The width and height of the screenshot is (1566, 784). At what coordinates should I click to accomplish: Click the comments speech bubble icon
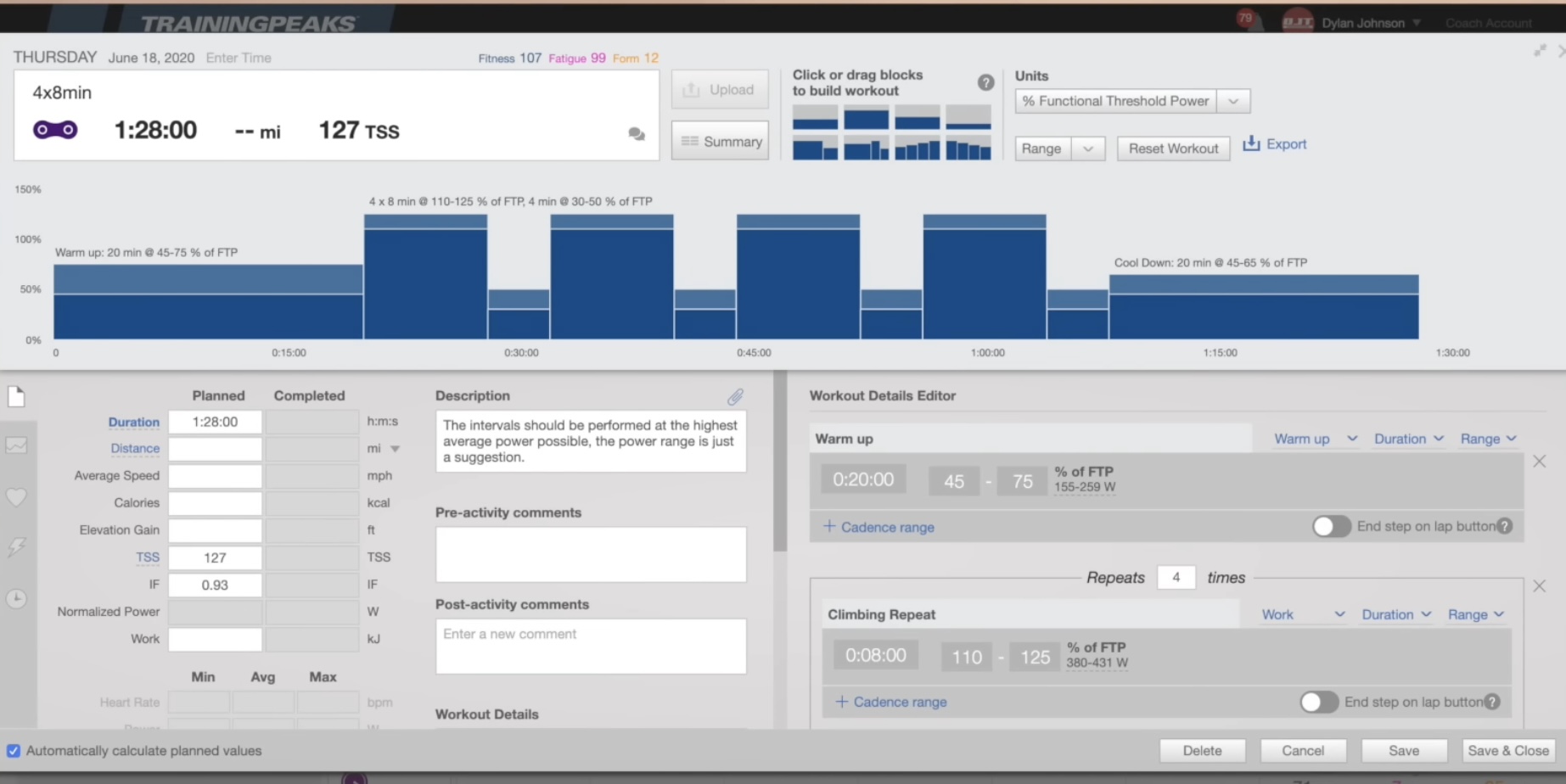click(x=636, y=134)
